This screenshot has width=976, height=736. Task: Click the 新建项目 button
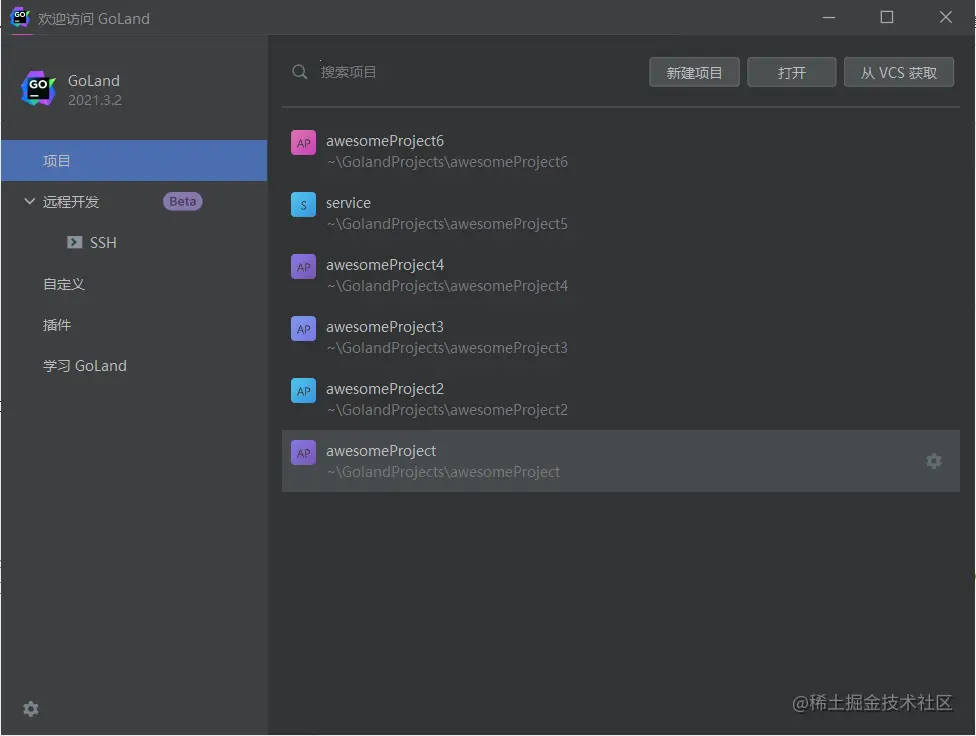(694, 73)
